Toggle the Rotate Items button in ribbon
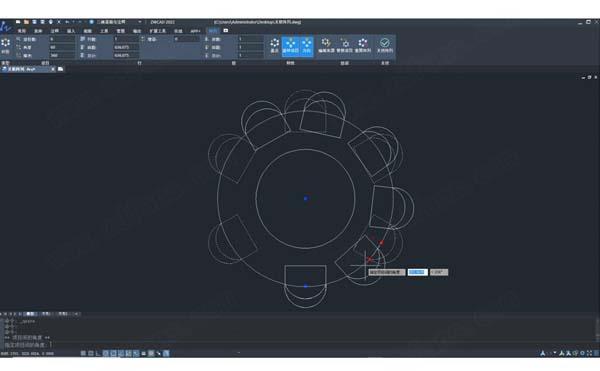 pyautogui.click(x=290, y=46)
